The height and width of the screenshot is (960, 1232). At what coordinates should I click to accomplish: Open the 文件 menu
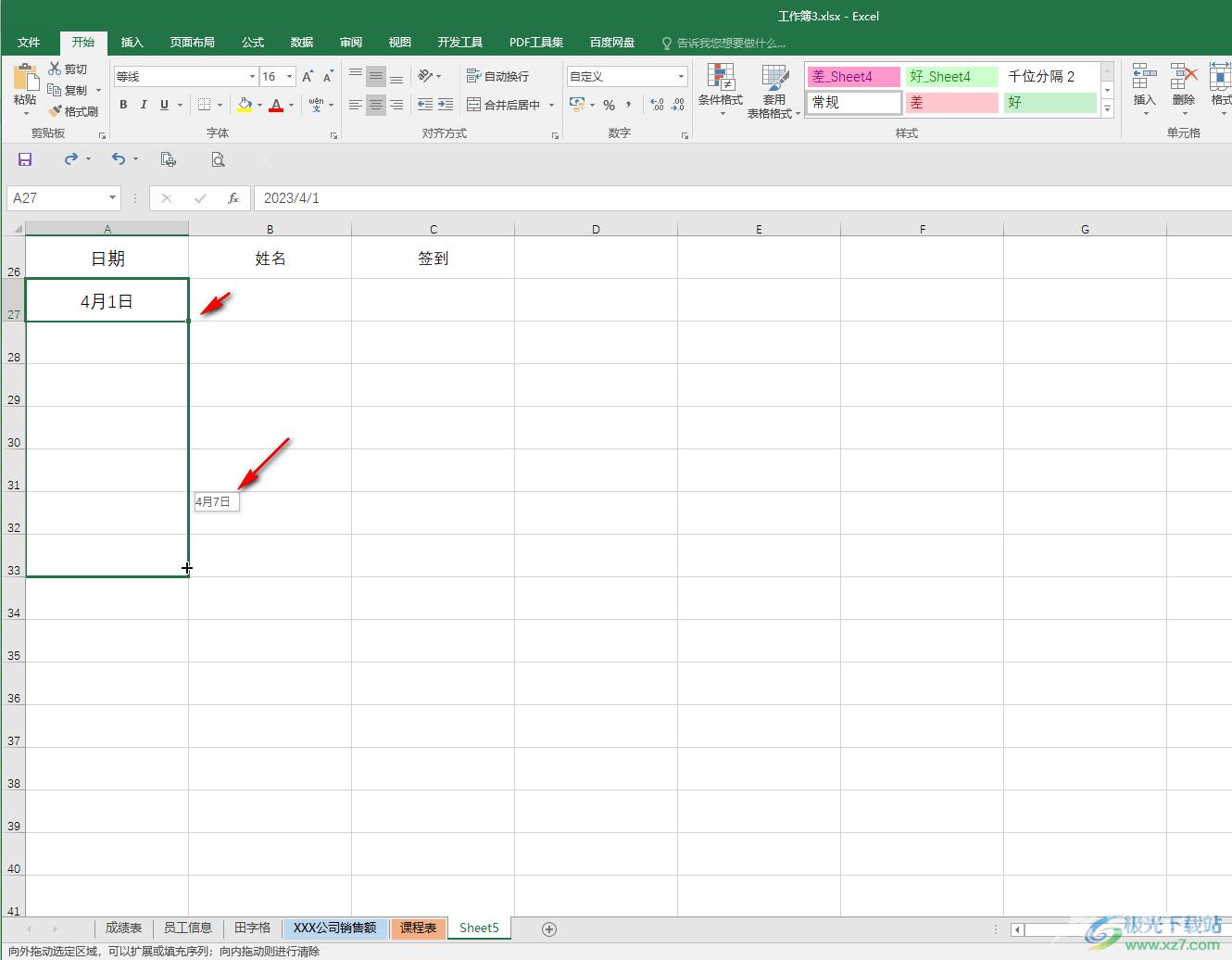(x=29, y=43)
